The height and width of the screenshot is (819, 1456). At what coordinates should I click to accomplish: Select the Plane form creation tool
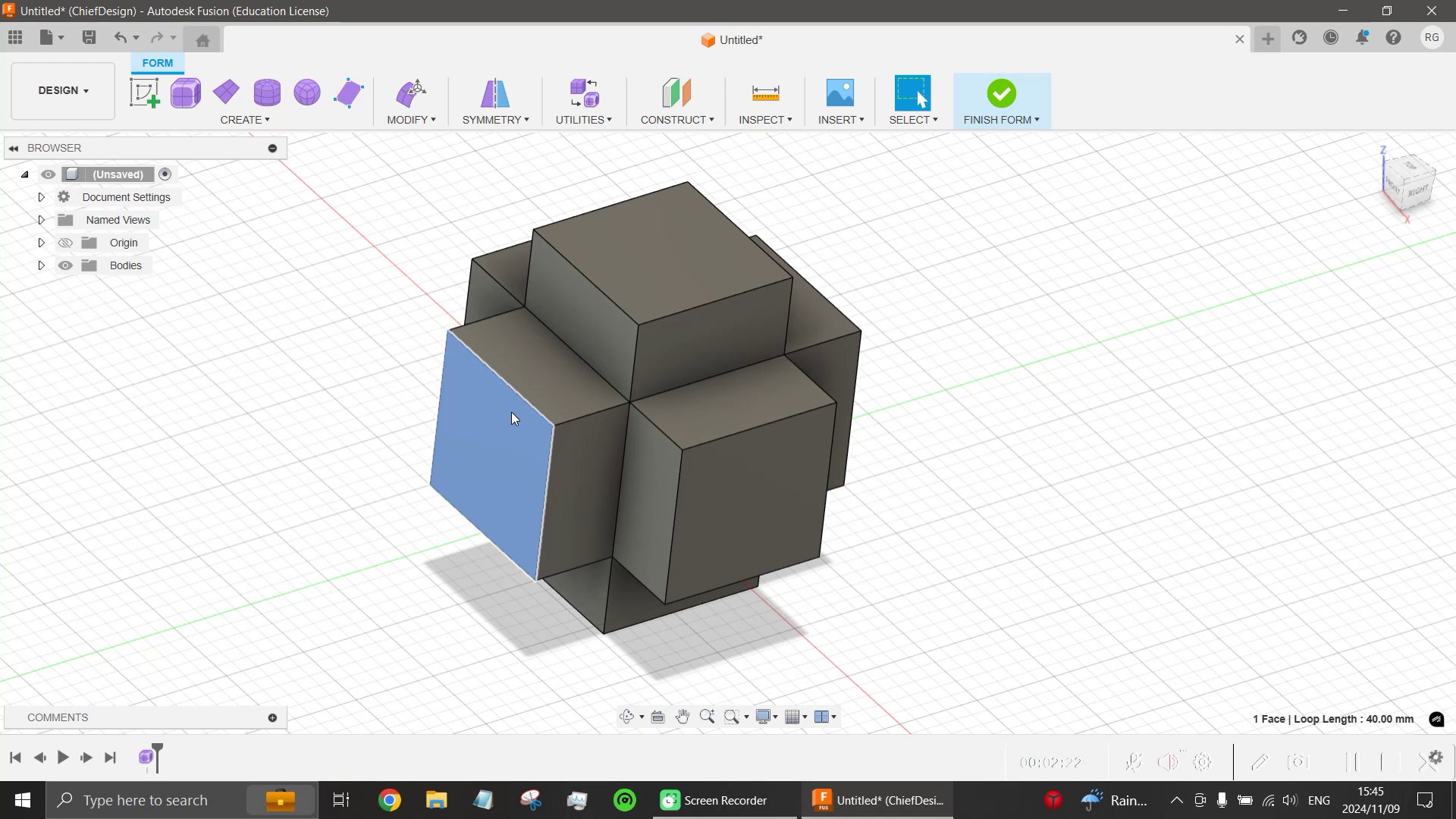tap(226, 93)
